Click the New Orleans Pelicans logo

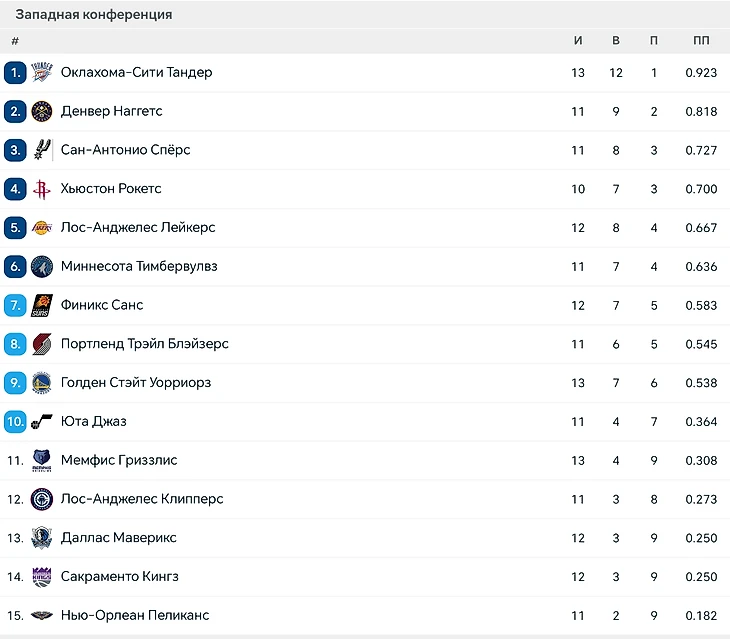point(41,615)
